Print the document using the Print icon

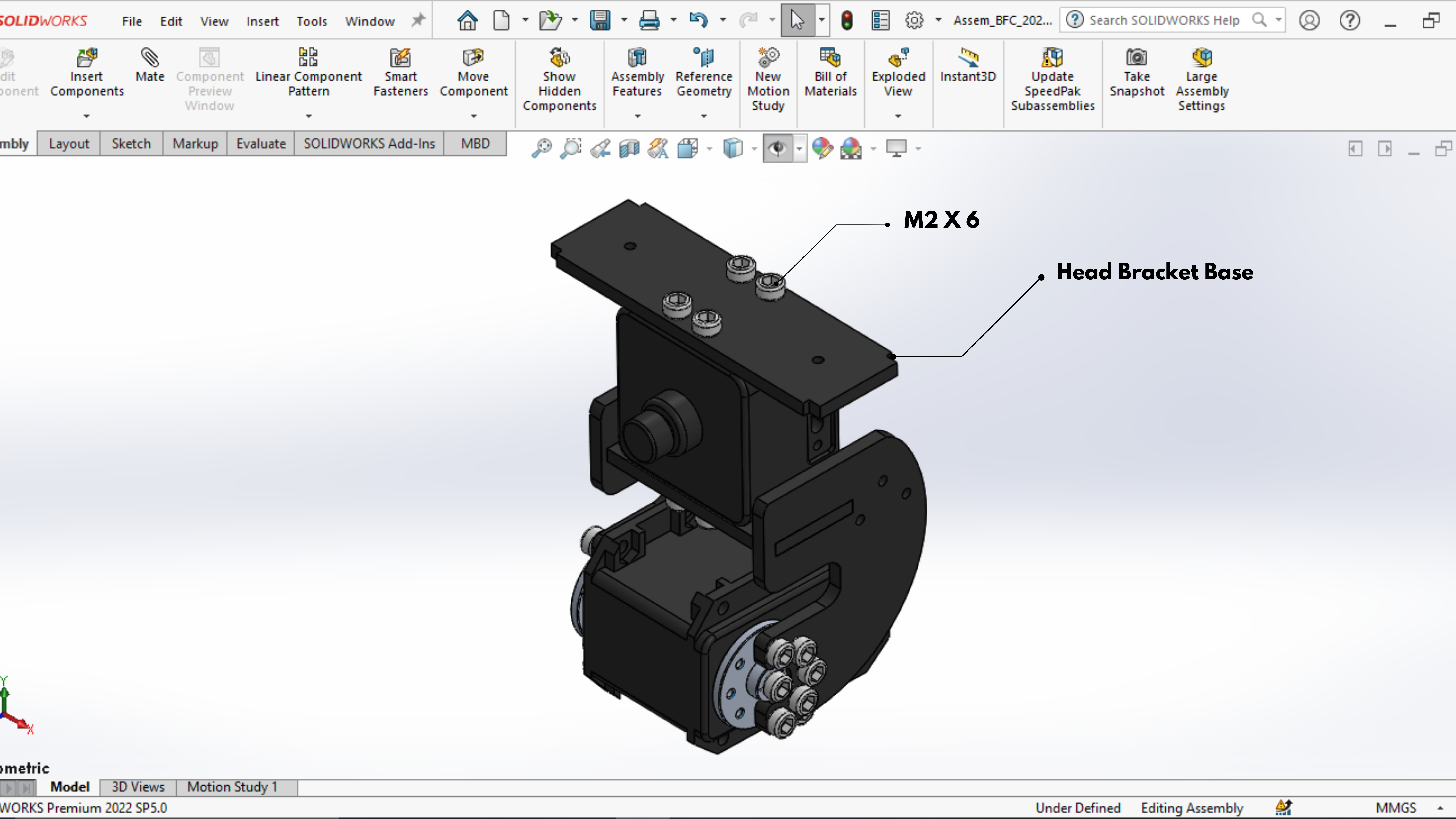(649, 20)
